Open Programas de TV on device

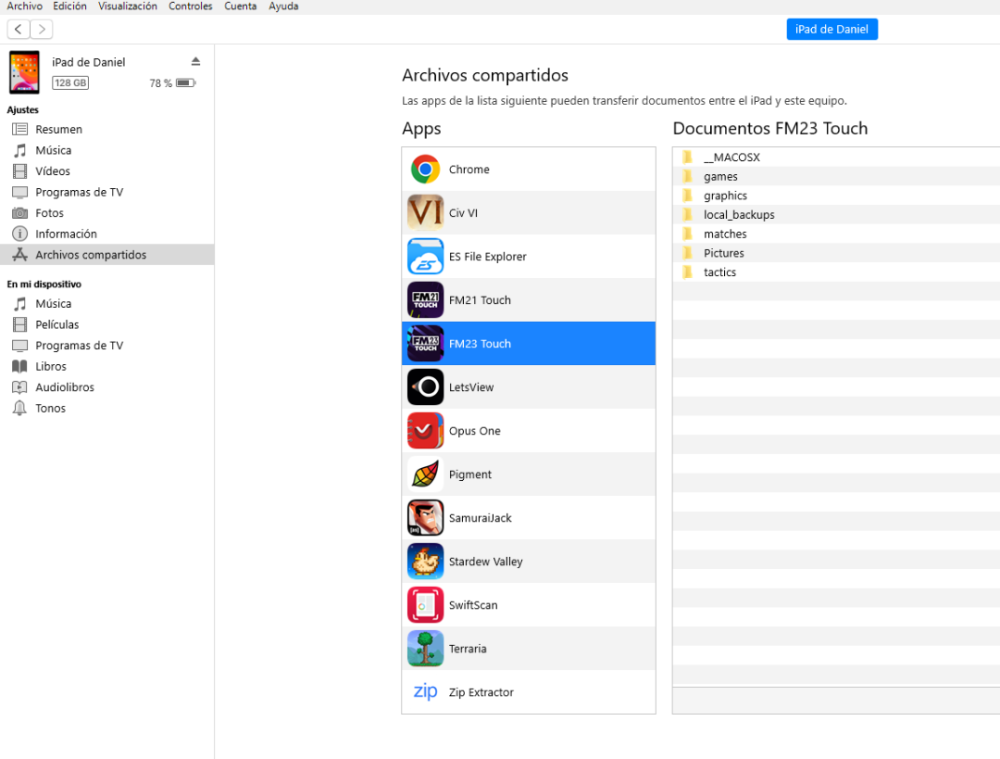107,346
